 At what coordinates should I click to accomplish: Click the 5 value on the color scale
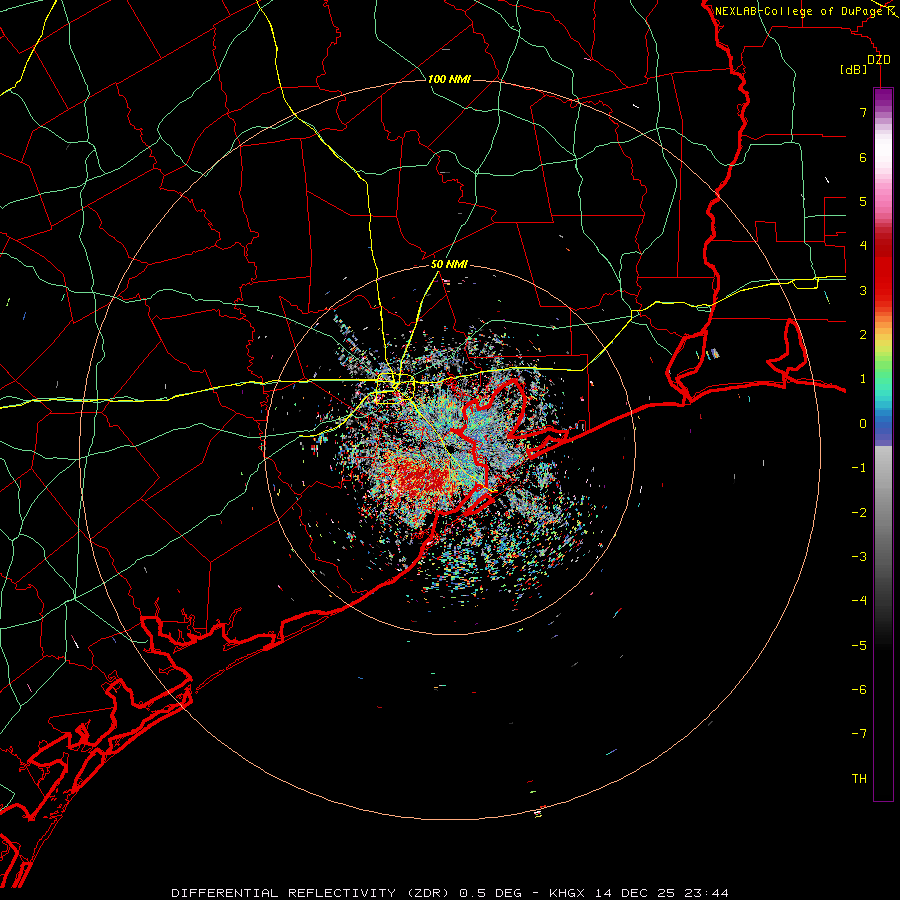(863, 201)
